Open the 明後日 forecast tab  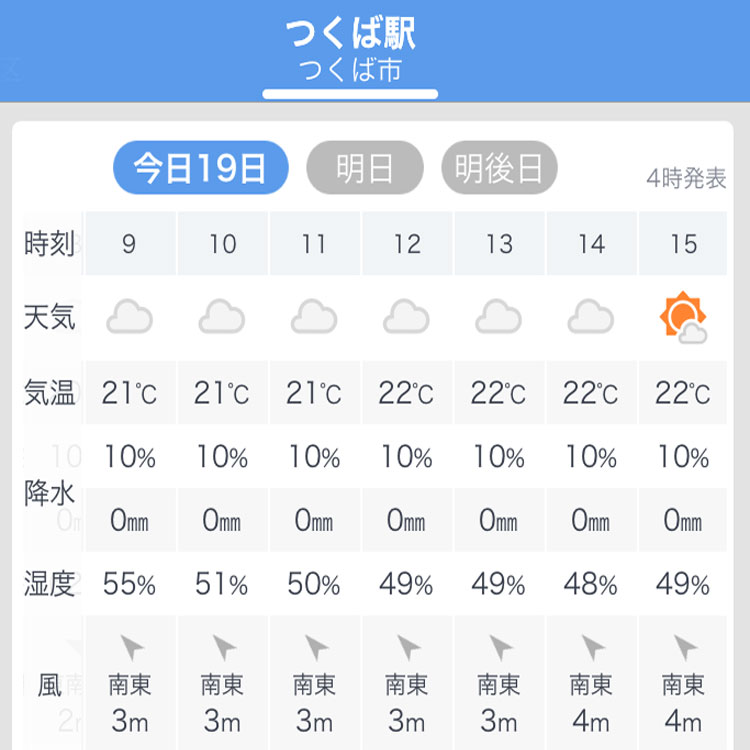tap(499, 167)
